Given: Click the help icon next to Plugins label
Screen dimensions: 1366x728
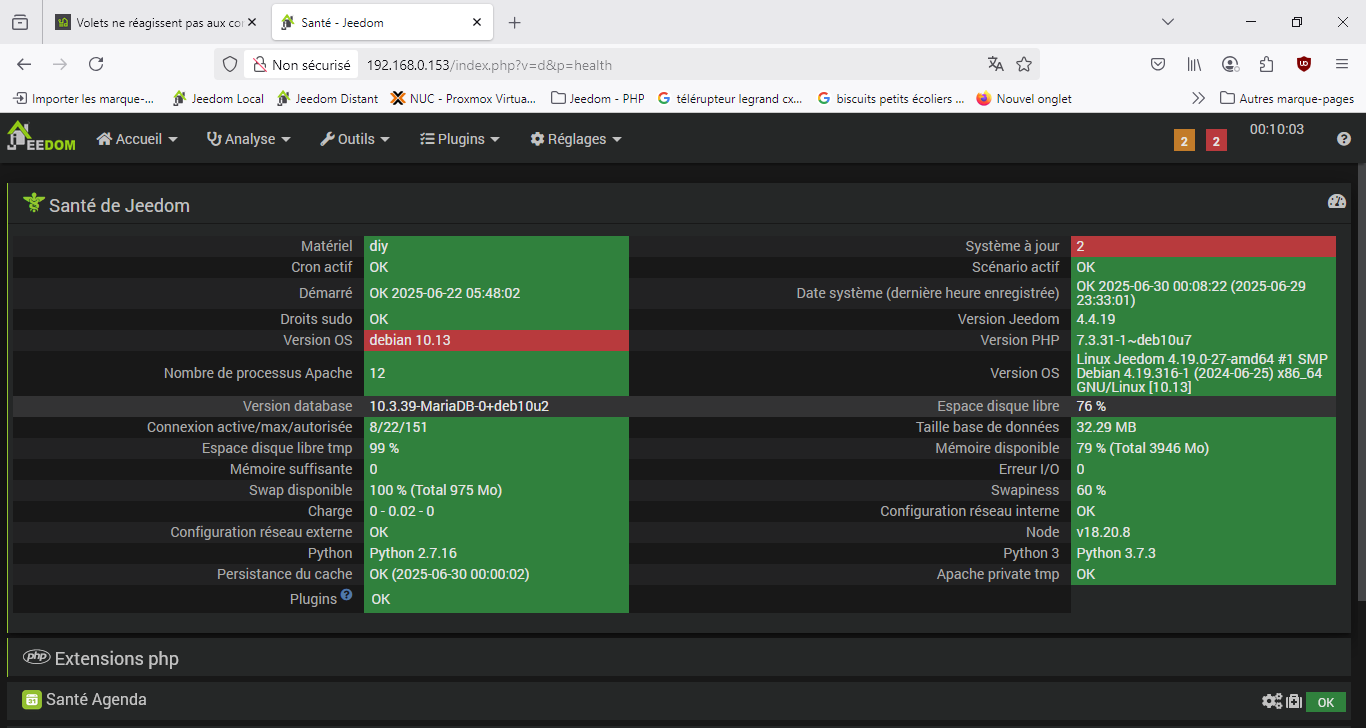Looking at the screenshot, I should tap(346, 594).
